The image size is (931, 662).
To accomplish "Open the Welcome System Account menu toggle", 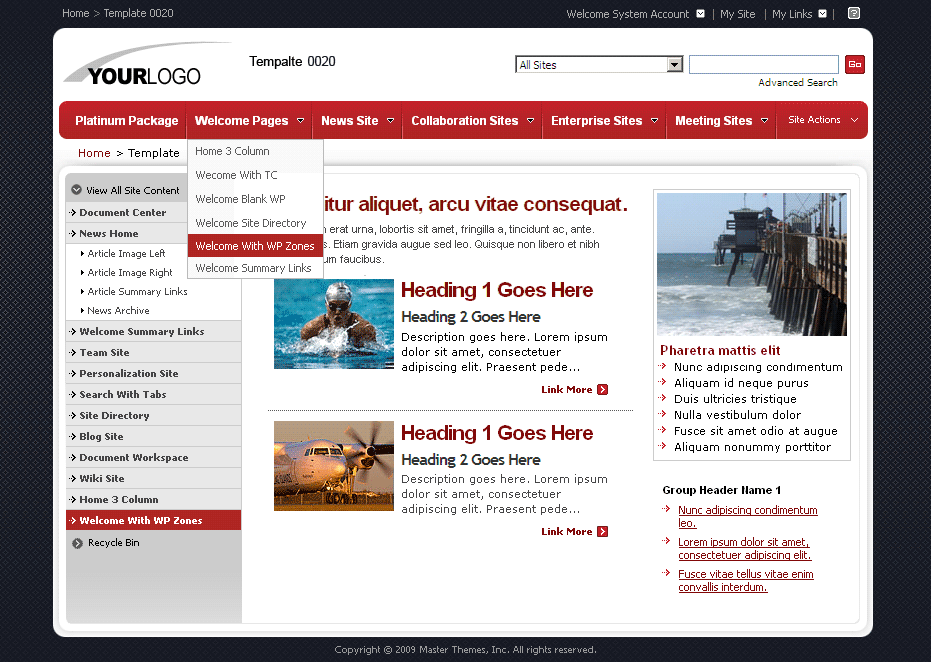I will [701, 14].
